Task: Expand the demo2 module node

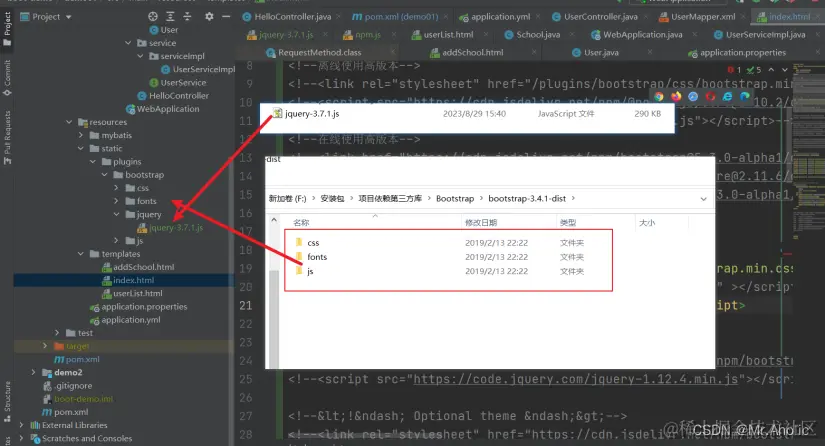Action: 33,372
